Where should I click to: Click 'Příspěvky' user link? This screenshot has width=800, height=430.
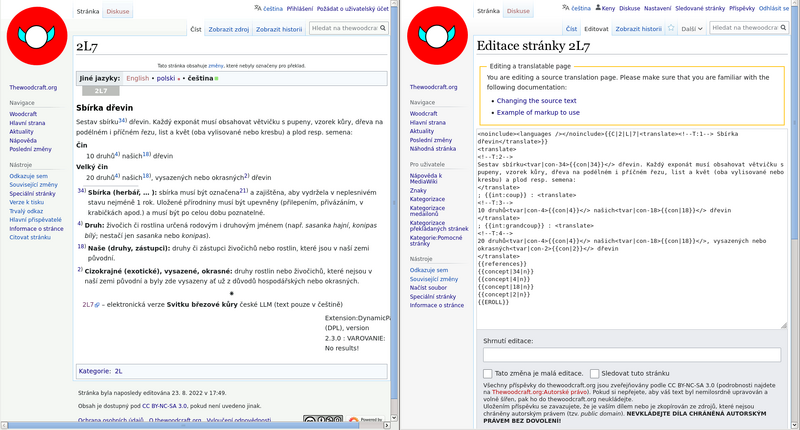pos(742,8)
